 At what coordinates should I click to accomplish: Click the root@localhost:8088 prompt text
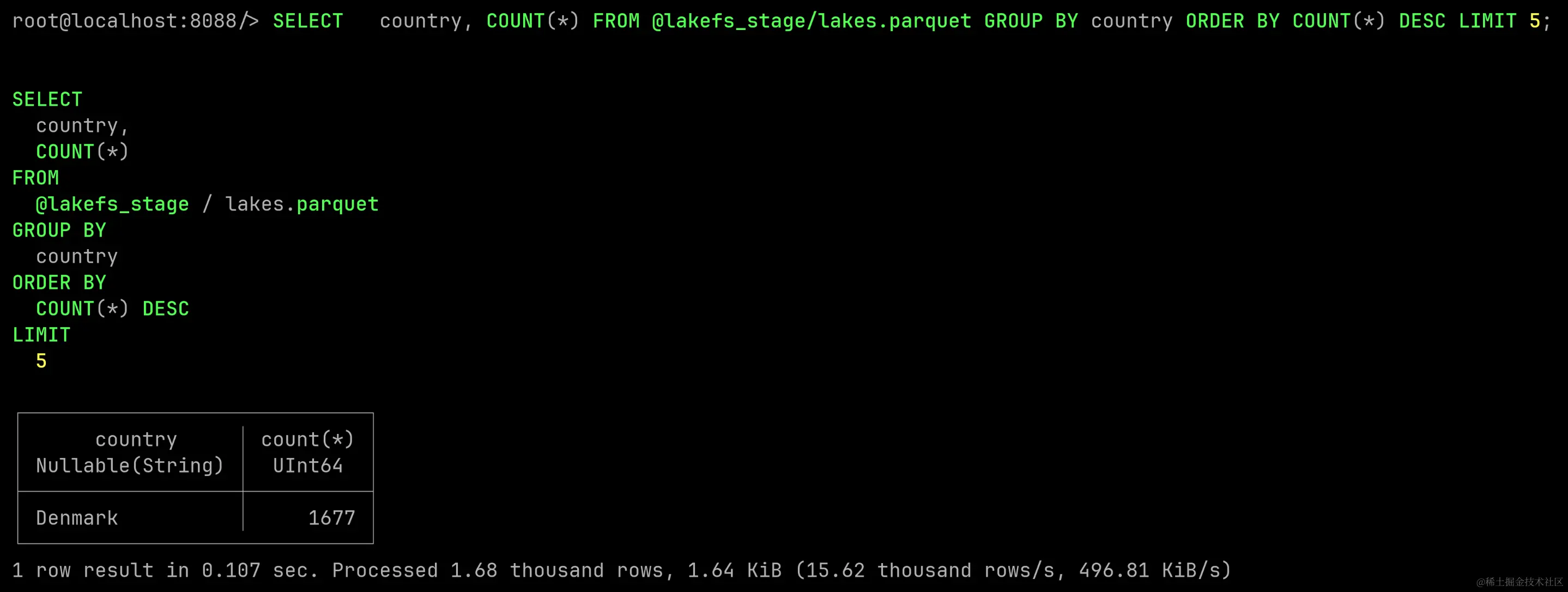pos(124,21)
